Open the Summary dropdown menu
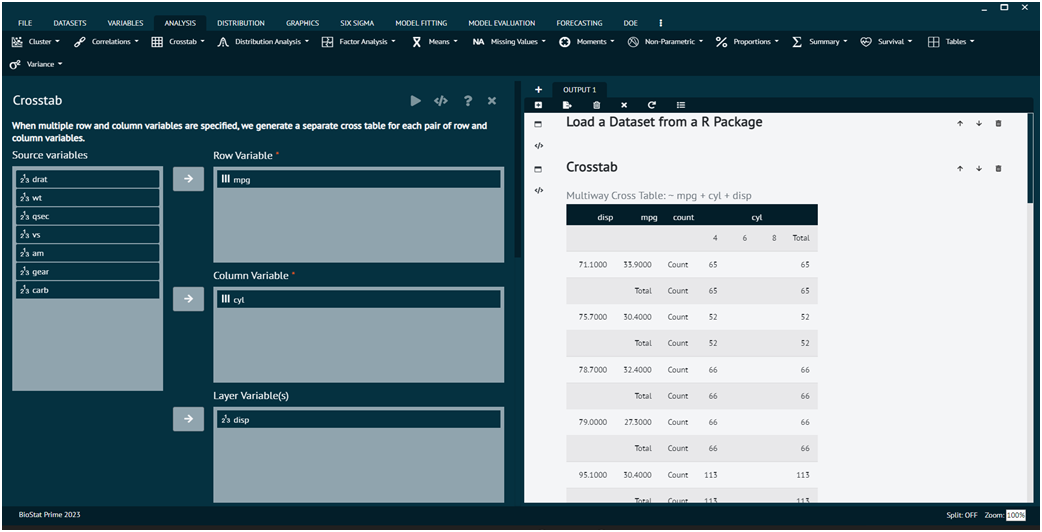This screenshot has height=532, width=1042. point(819,42)
